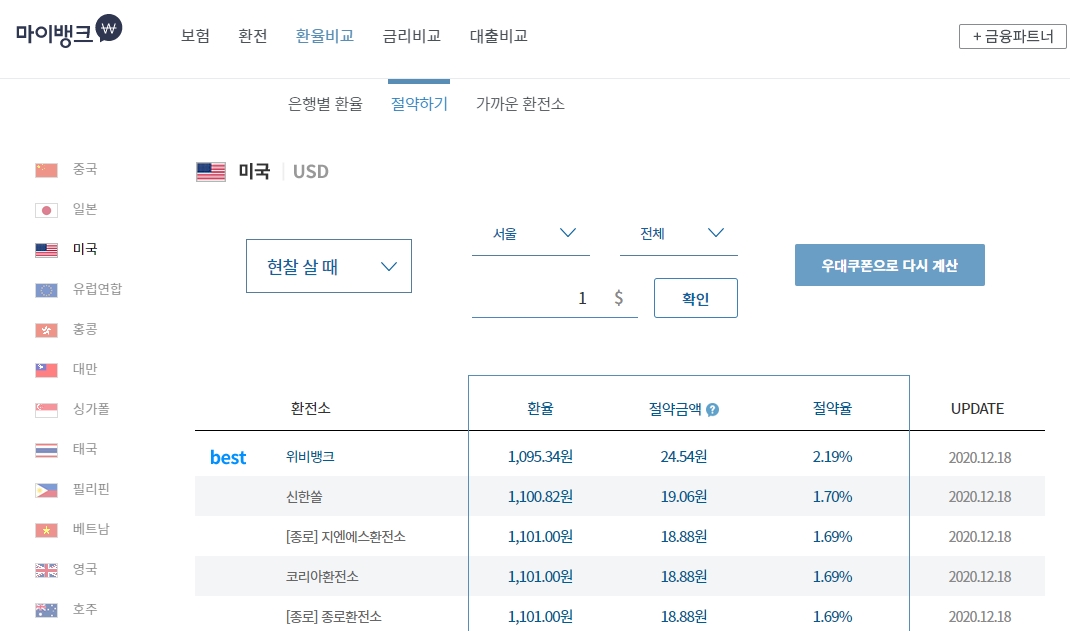Select the Taiwan flag icon

46,370
